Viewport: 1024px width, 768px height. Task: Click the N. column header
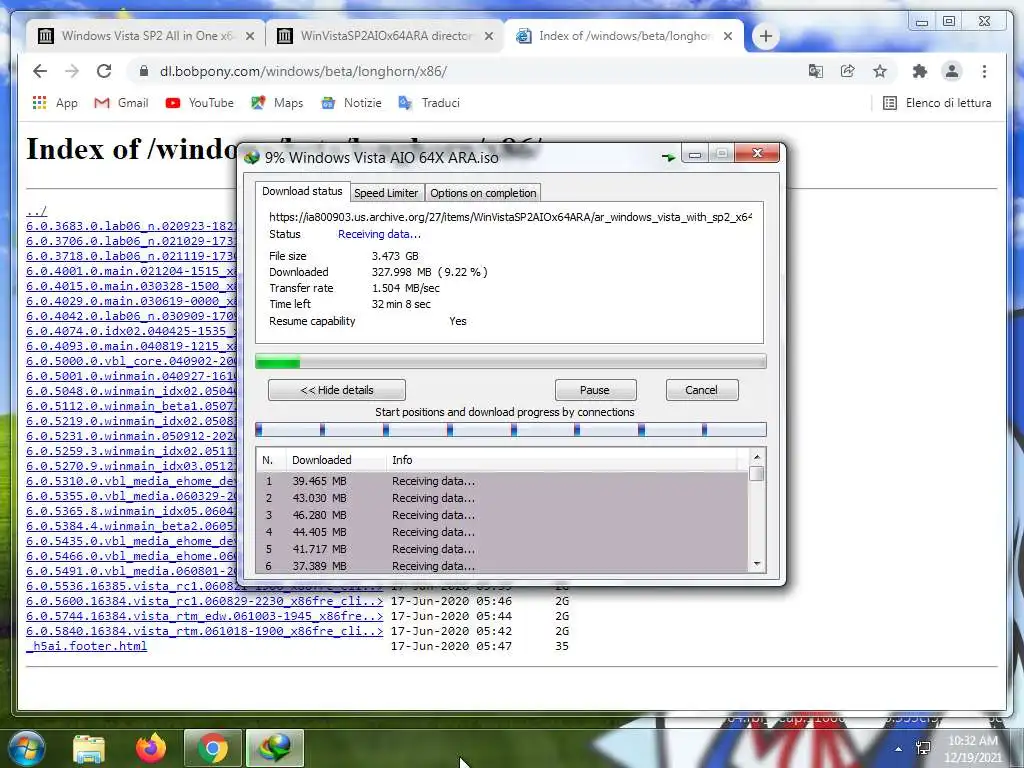coord(268,460)
